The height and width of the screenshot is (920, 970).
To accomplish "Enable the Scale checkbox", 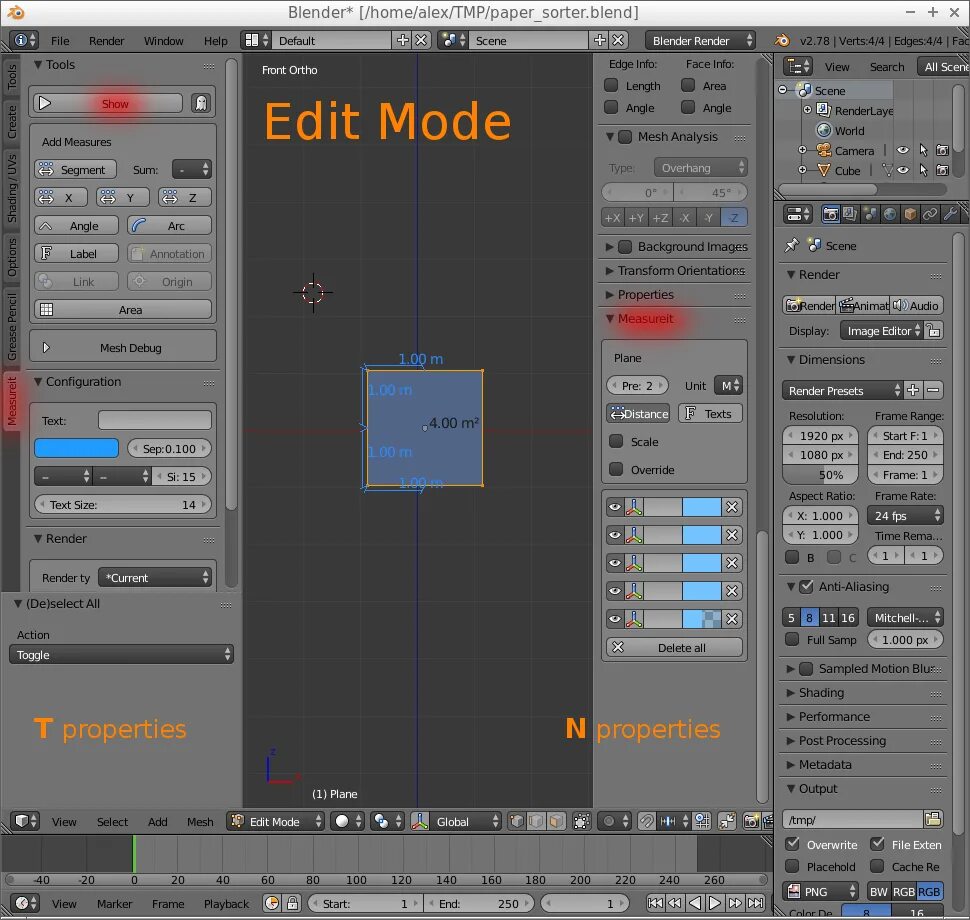I will tap(616, 441).
